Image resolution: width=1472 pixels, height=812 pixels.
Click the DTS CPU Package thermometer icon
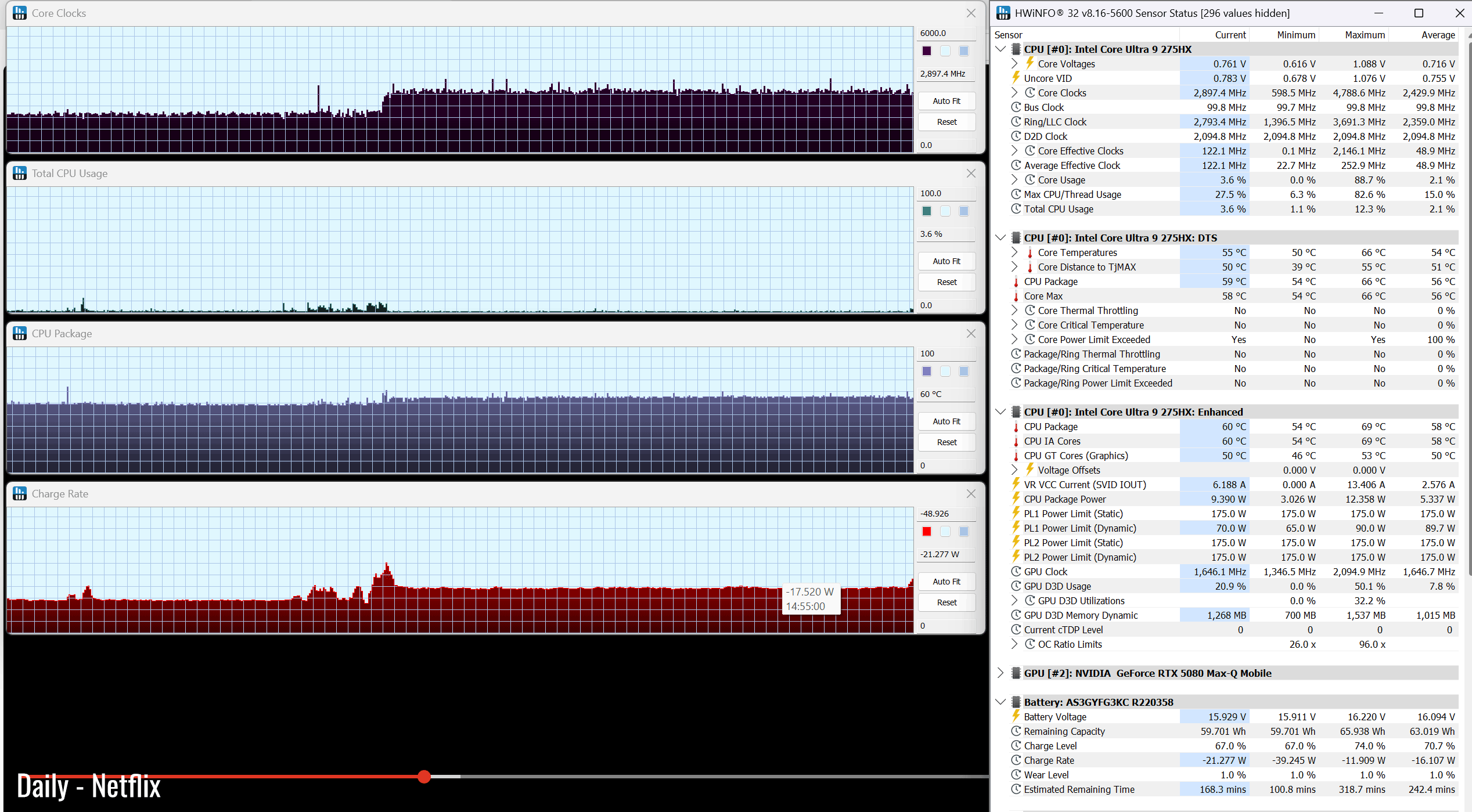(x=1016, y=282)
